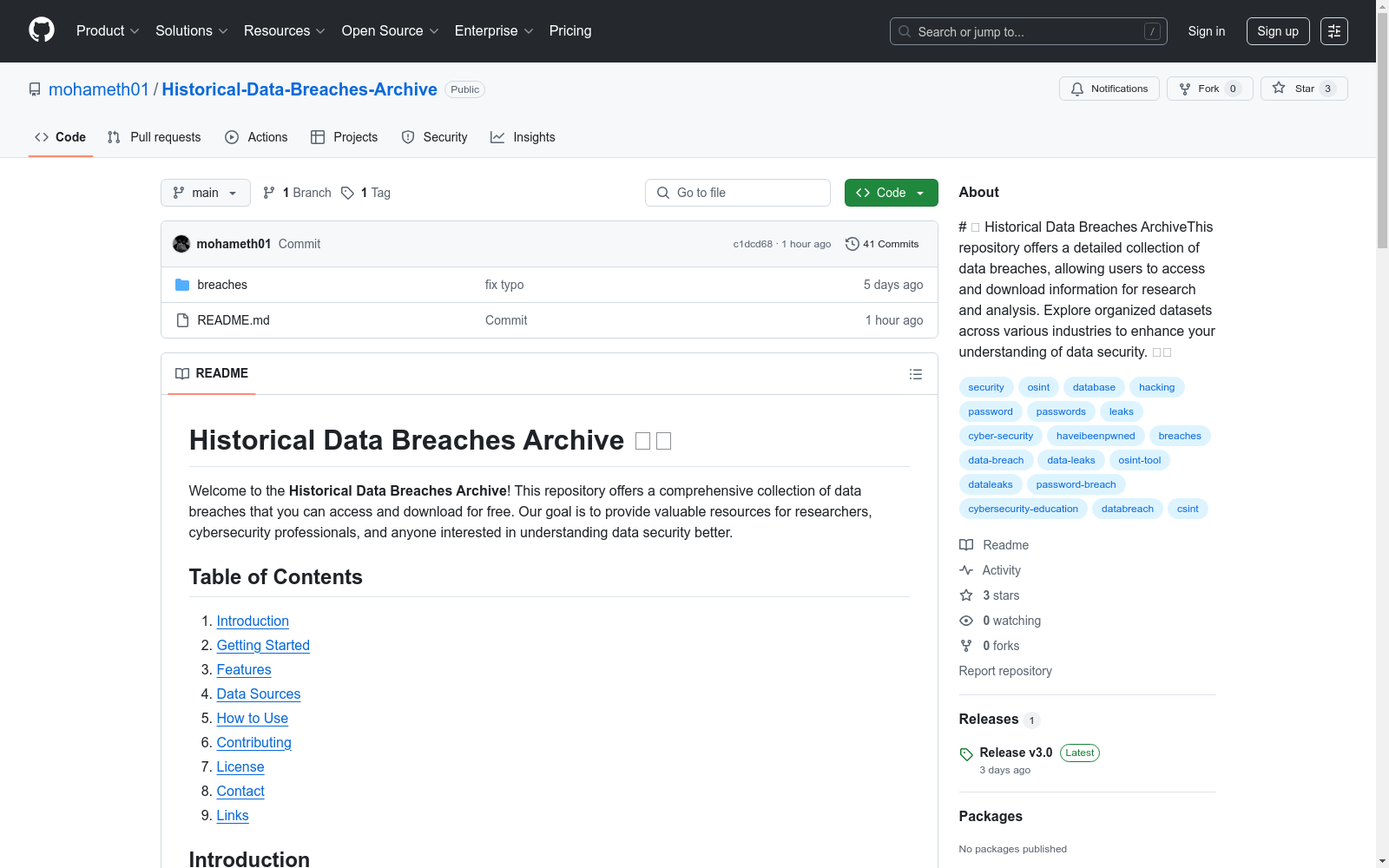Click the branch icon beside 1 Branch
This screenshot has height=868, width=1389.
click(x=269, y=193)
